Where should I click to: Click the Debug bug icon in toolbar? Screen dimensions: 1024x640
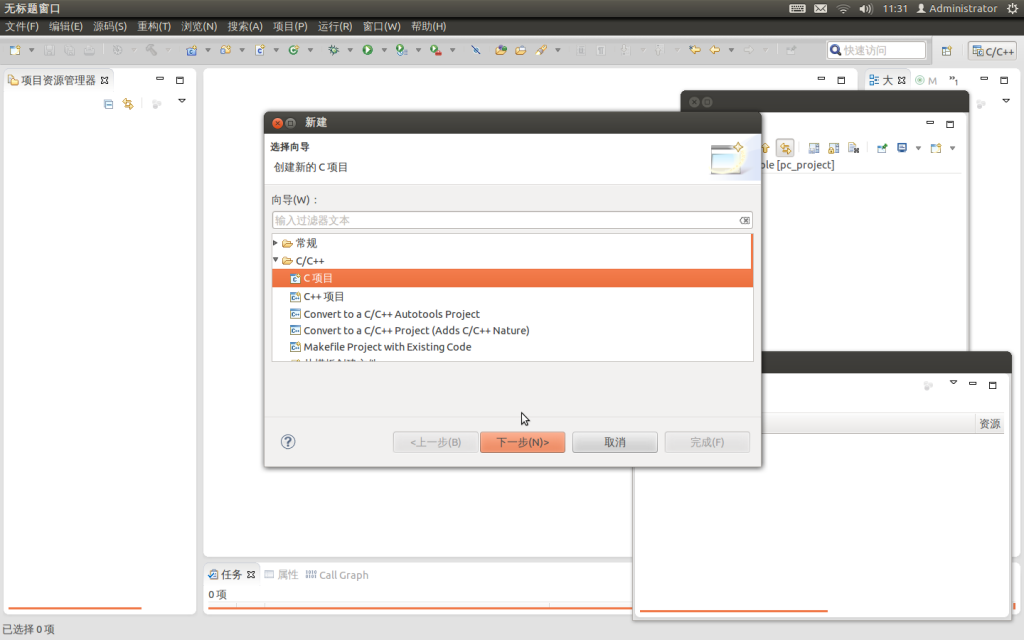[333, 50]
